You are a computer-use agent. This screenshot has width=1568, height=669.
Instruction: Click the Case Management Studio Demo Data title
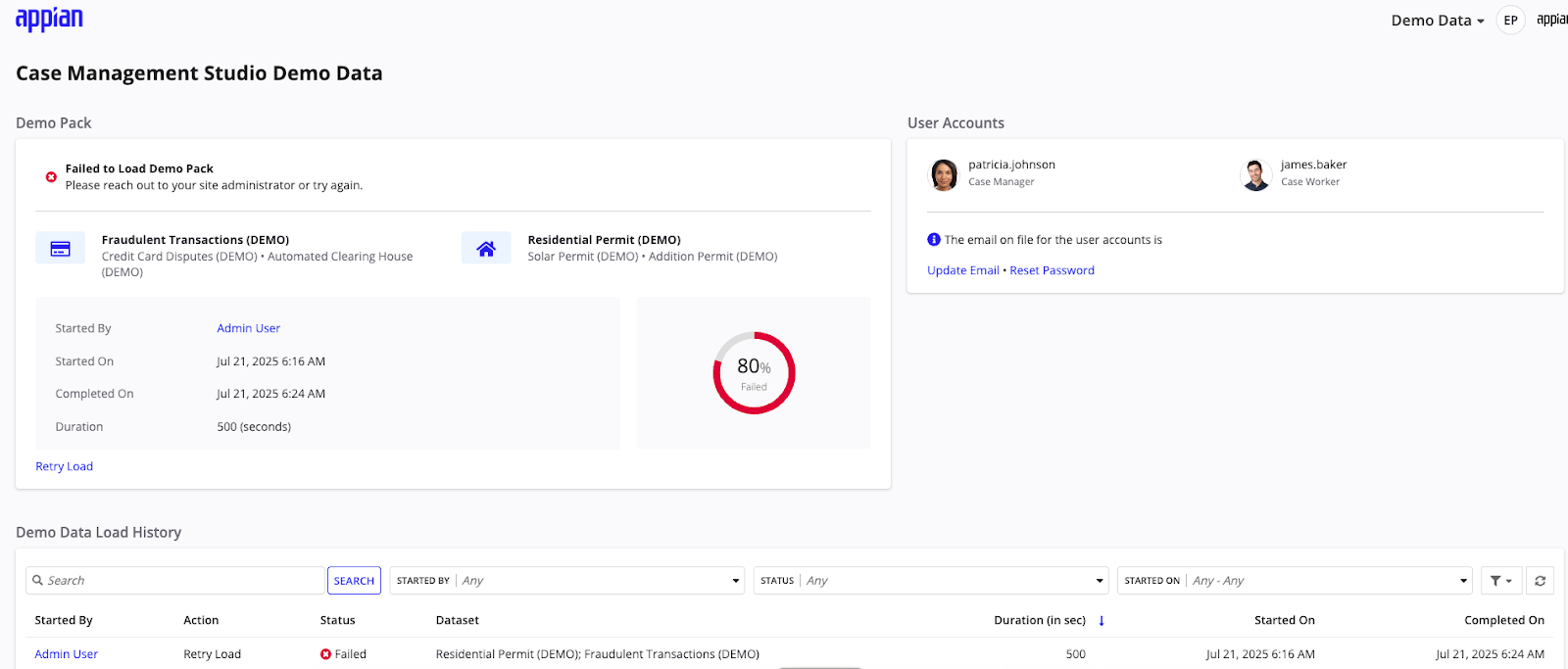[199, 73]
